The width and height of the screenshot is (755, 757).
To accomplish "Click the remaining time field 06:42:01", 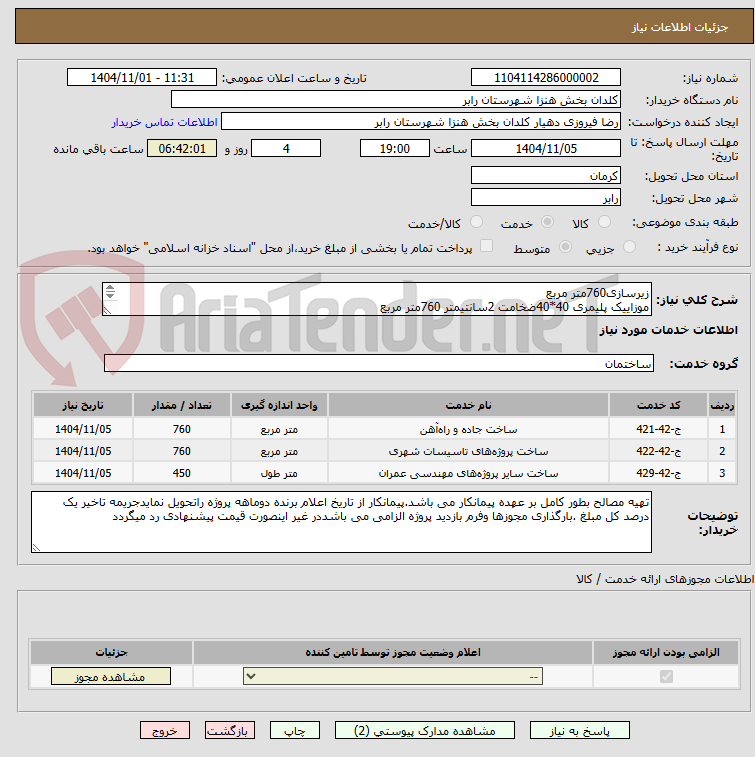I will 182,148.
